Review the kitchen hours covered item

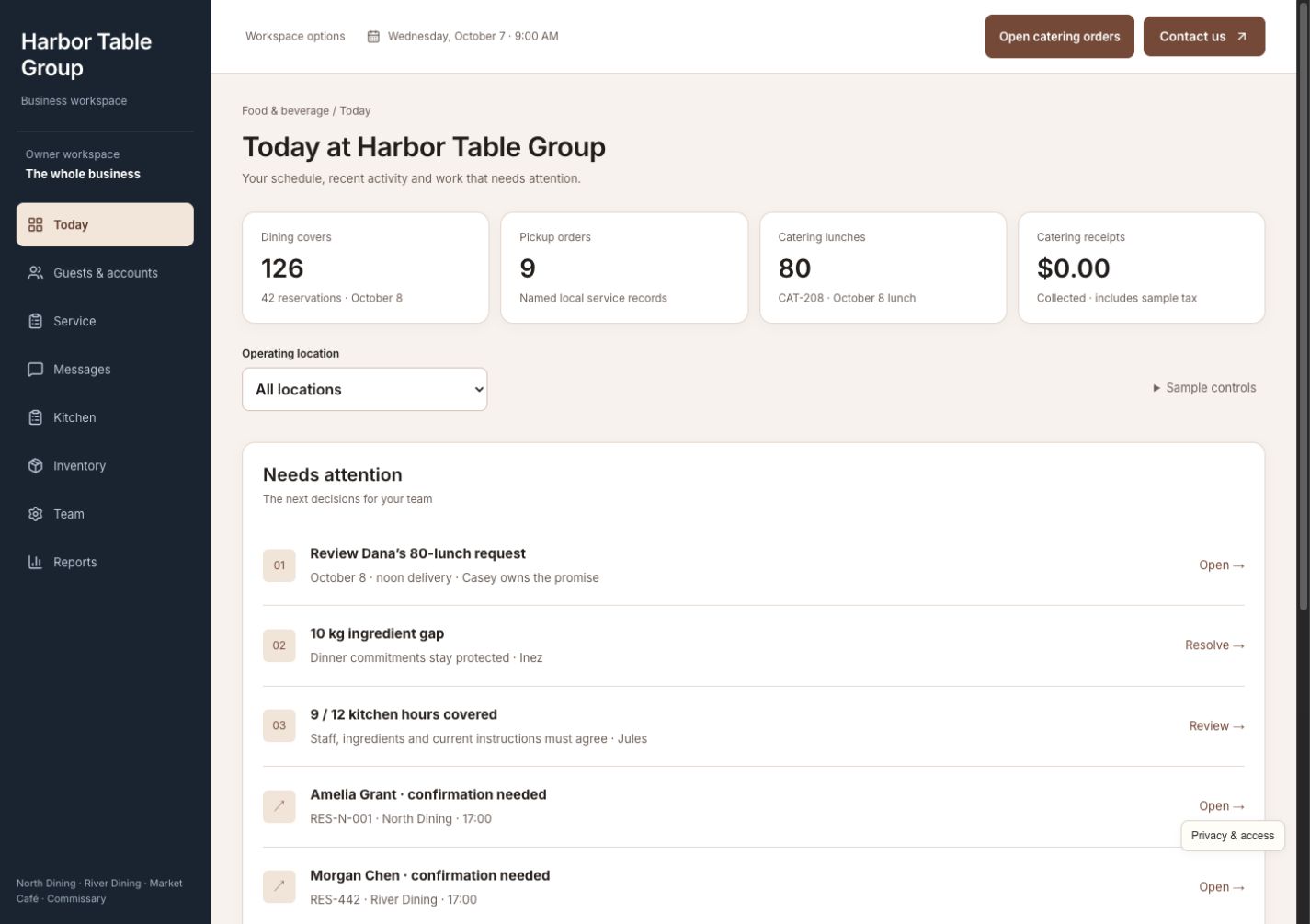[1217, 726]
